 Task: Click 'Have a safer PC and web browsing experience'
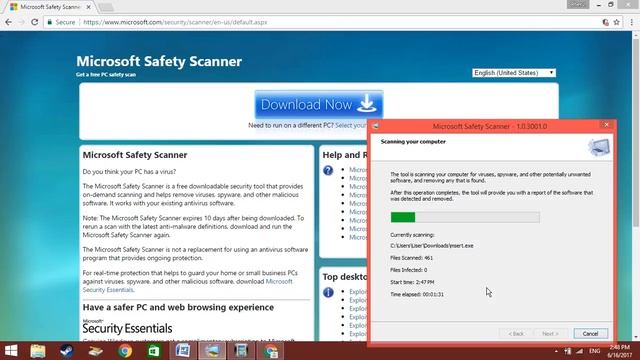pos(178,307)
